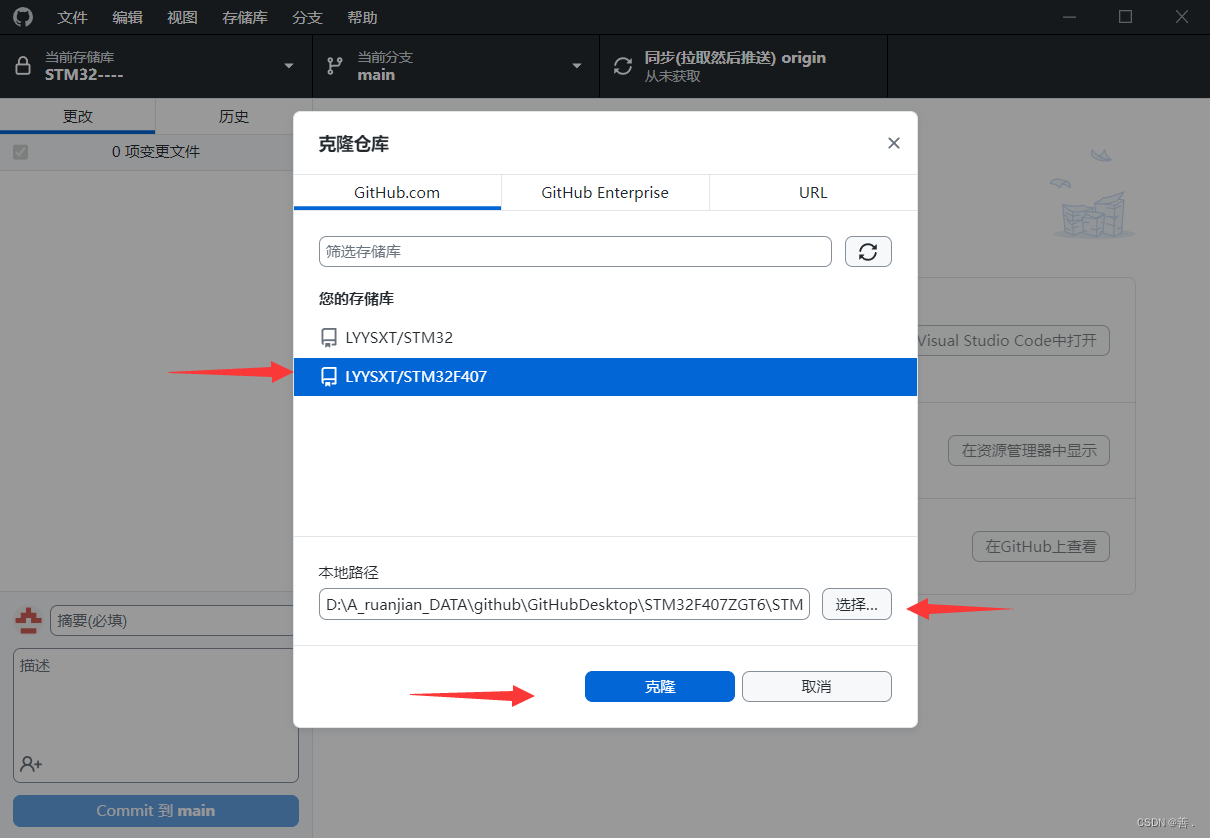Open the 文件 menu

point(73,17)
